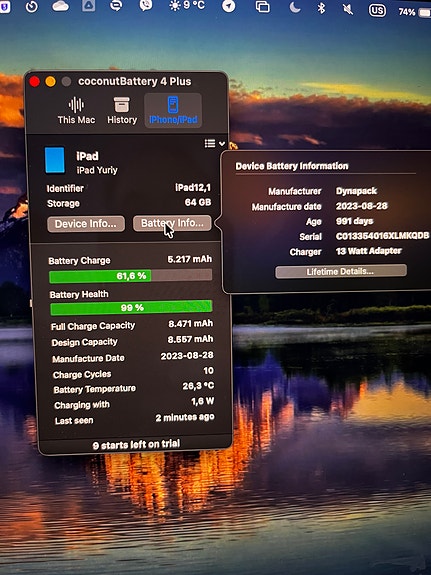Open the window manager overlapping rectangles icon
The width and height of the screenshot is (431, 575).
point(262,7)
